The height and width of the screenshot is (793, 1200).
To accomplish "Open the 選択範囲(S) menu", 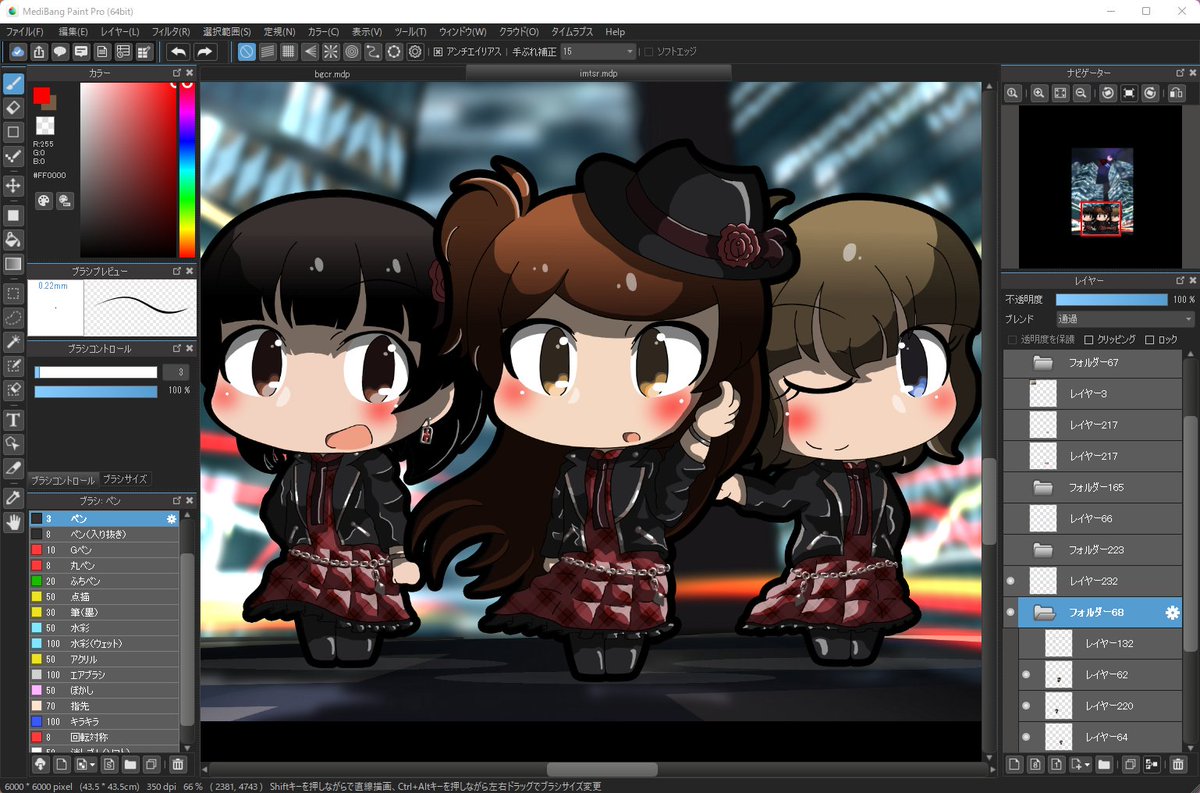I will [x=227, y=32].
